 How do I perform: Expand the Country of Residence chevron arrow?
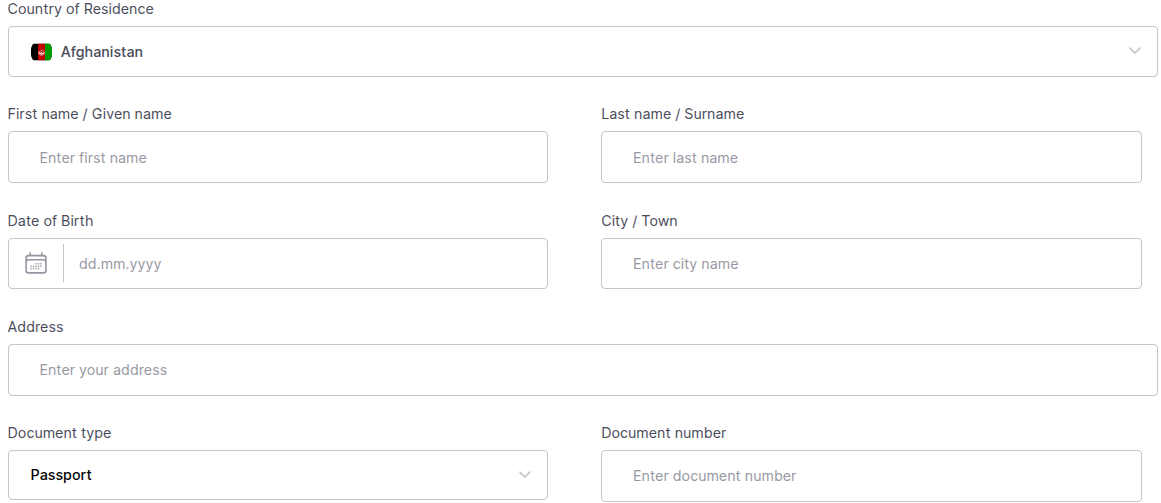pyautogui.click(x=1134, y=51)
